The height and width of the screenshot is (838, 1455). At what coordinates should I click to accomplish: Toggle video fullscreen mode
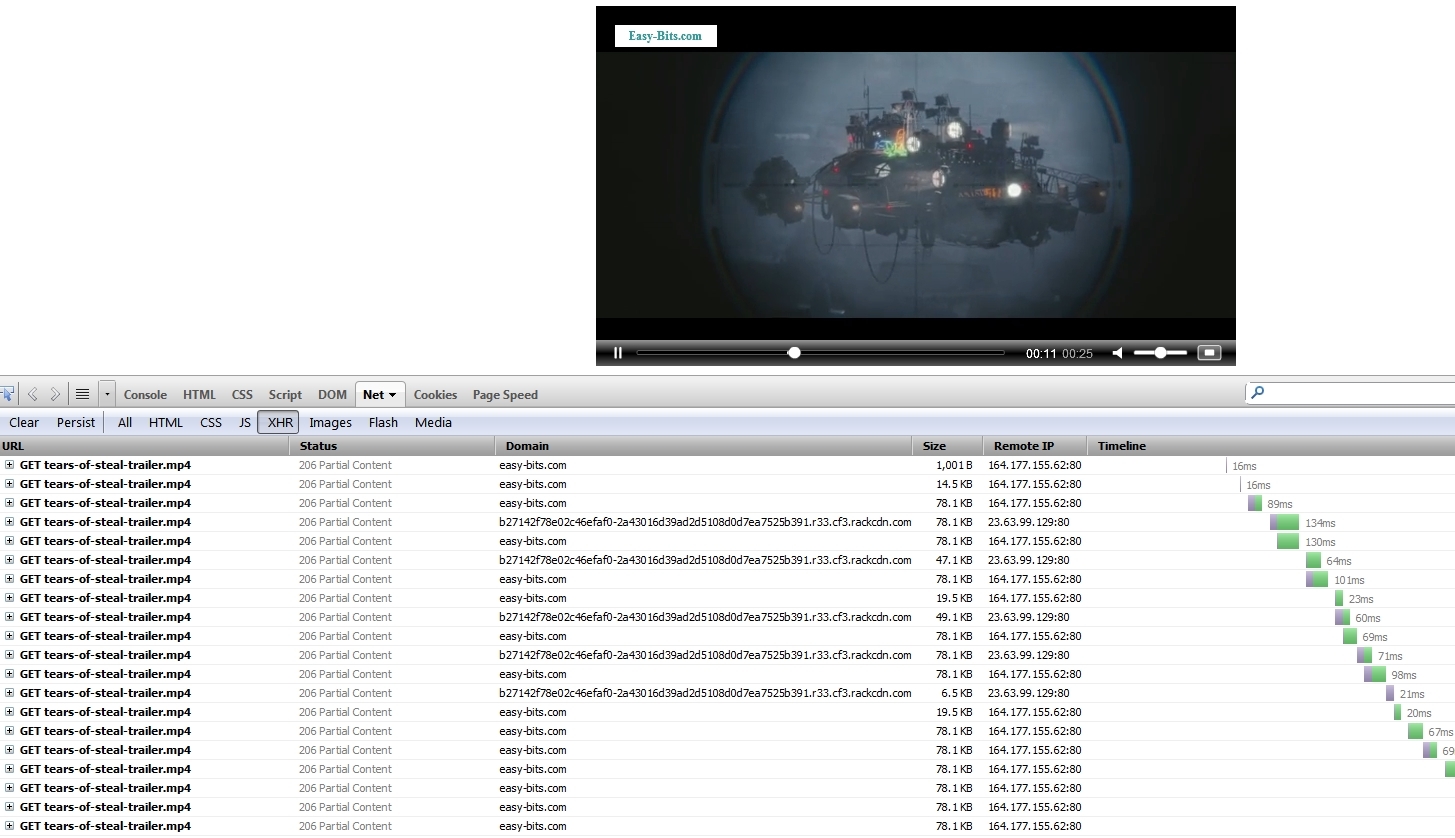(1210, 353)
